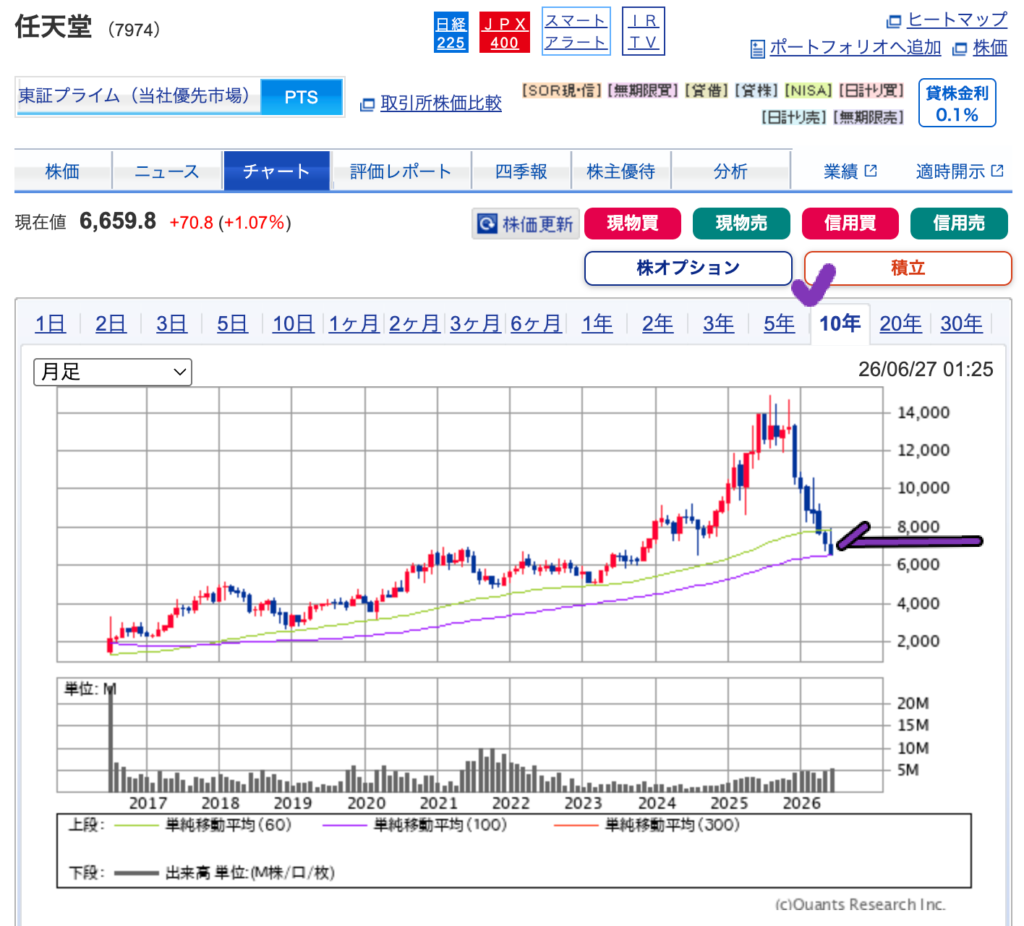The height and width of the screenshot is (926, 1024).
Task: Click the 信用買 button
Action: (850, 223)
